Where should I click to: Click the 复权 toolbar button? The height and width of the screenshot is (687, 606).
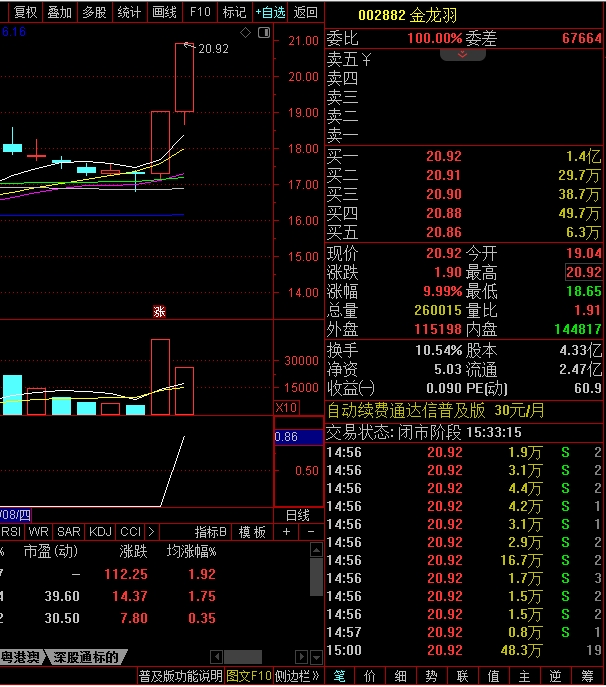[25, 12]
